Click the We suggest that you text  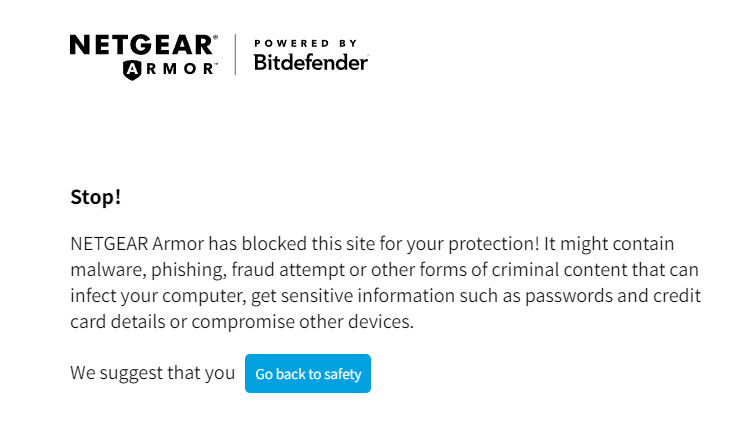[x=152, y=373]
